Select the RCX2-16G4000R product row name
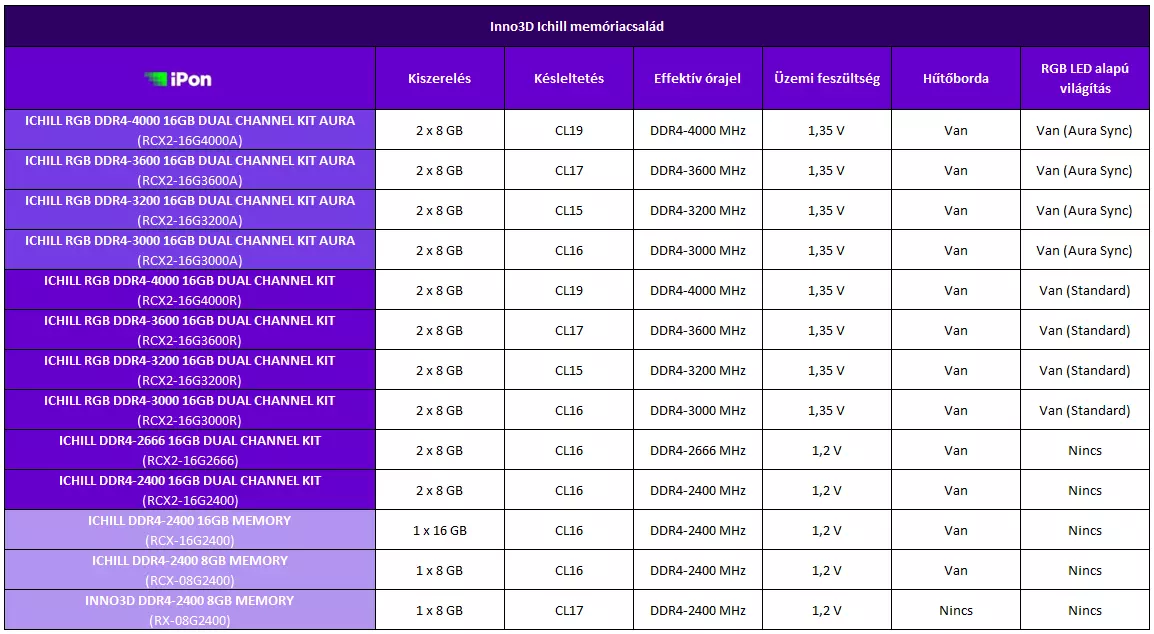 [190, 290]
